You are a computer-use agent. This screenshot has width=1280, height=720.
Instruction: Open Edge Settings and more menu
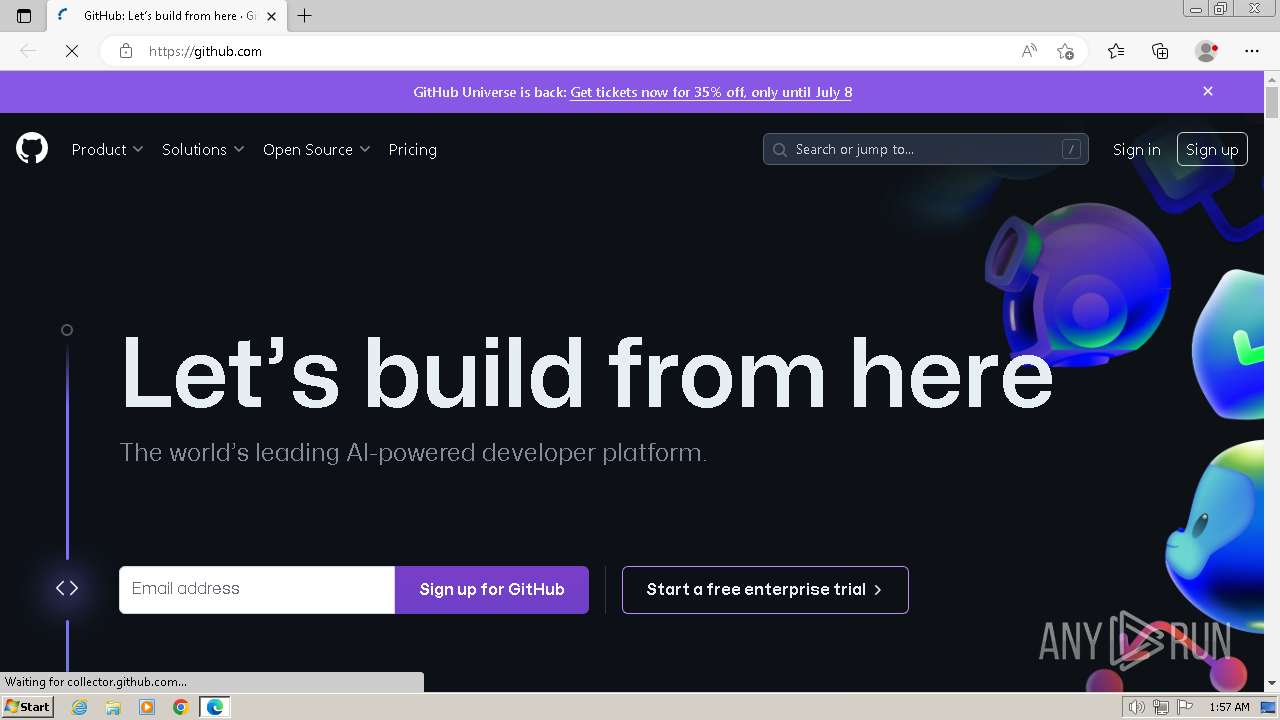[1252, 51]
